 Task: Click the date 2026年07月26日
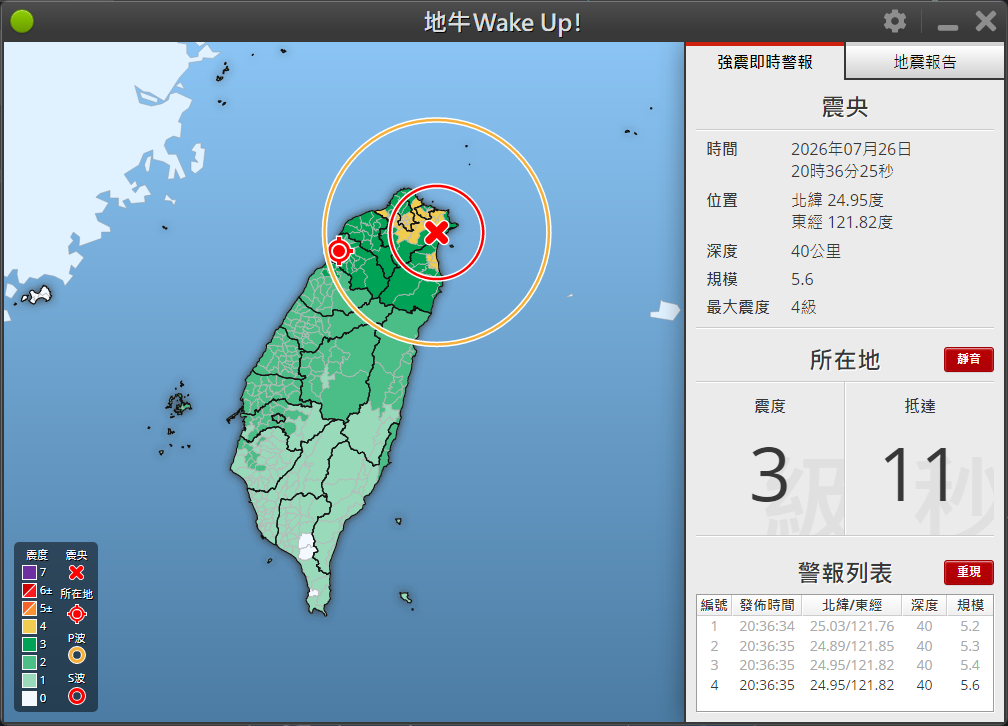(x=851, y=149)
